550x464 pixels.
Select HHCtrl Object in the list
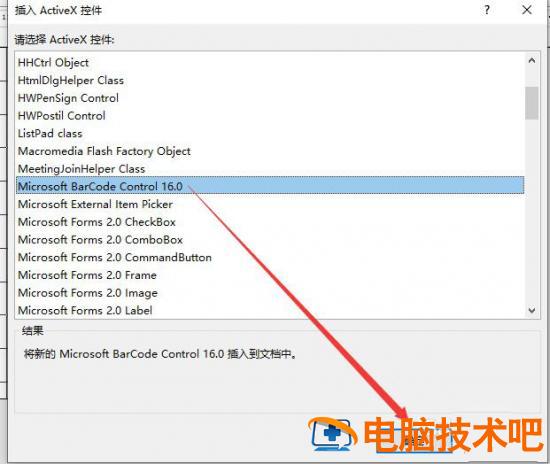pyautogui.click(x=270, y=63)
